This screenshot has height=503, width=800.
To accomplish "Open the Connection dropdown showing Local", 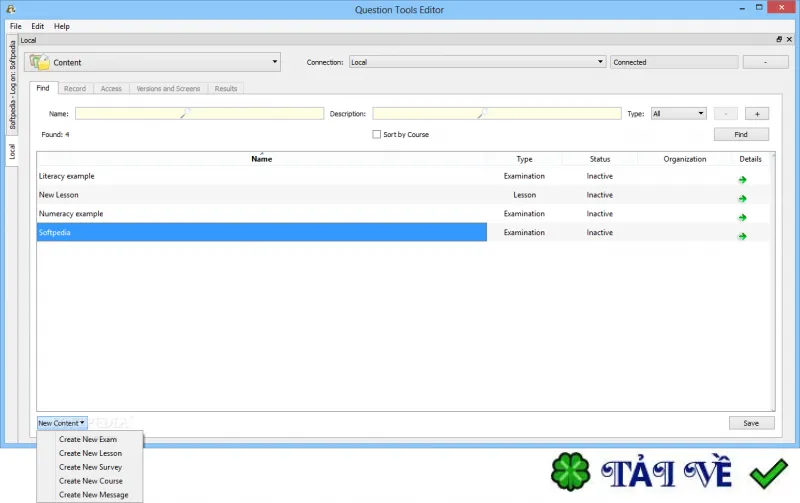I will (x=477, y=62).
